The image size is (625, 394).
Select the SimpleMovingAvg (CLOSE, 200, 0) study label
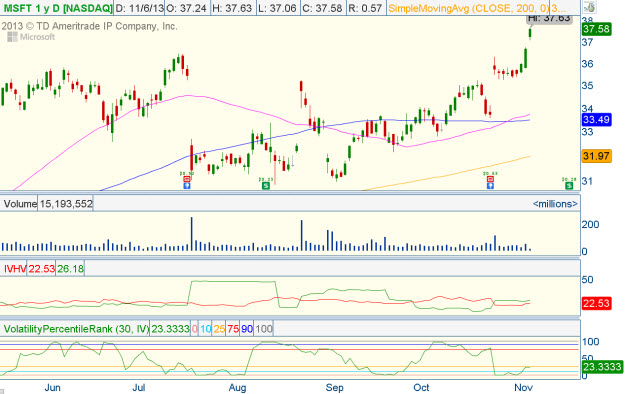[x=468, y=8]
